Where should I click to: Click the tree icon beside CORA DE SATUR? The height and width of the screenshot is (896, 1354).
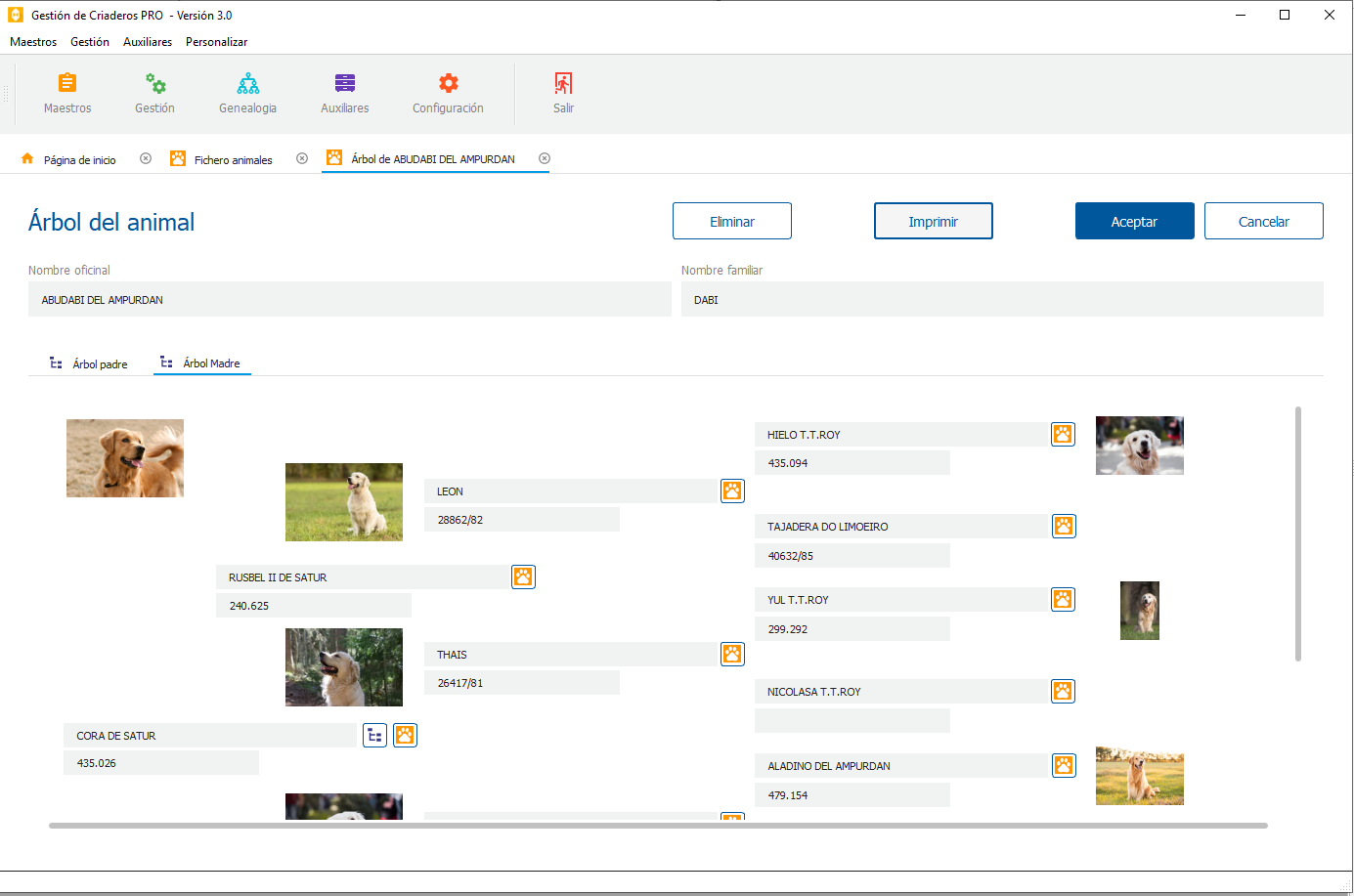[x=374, y=735]
